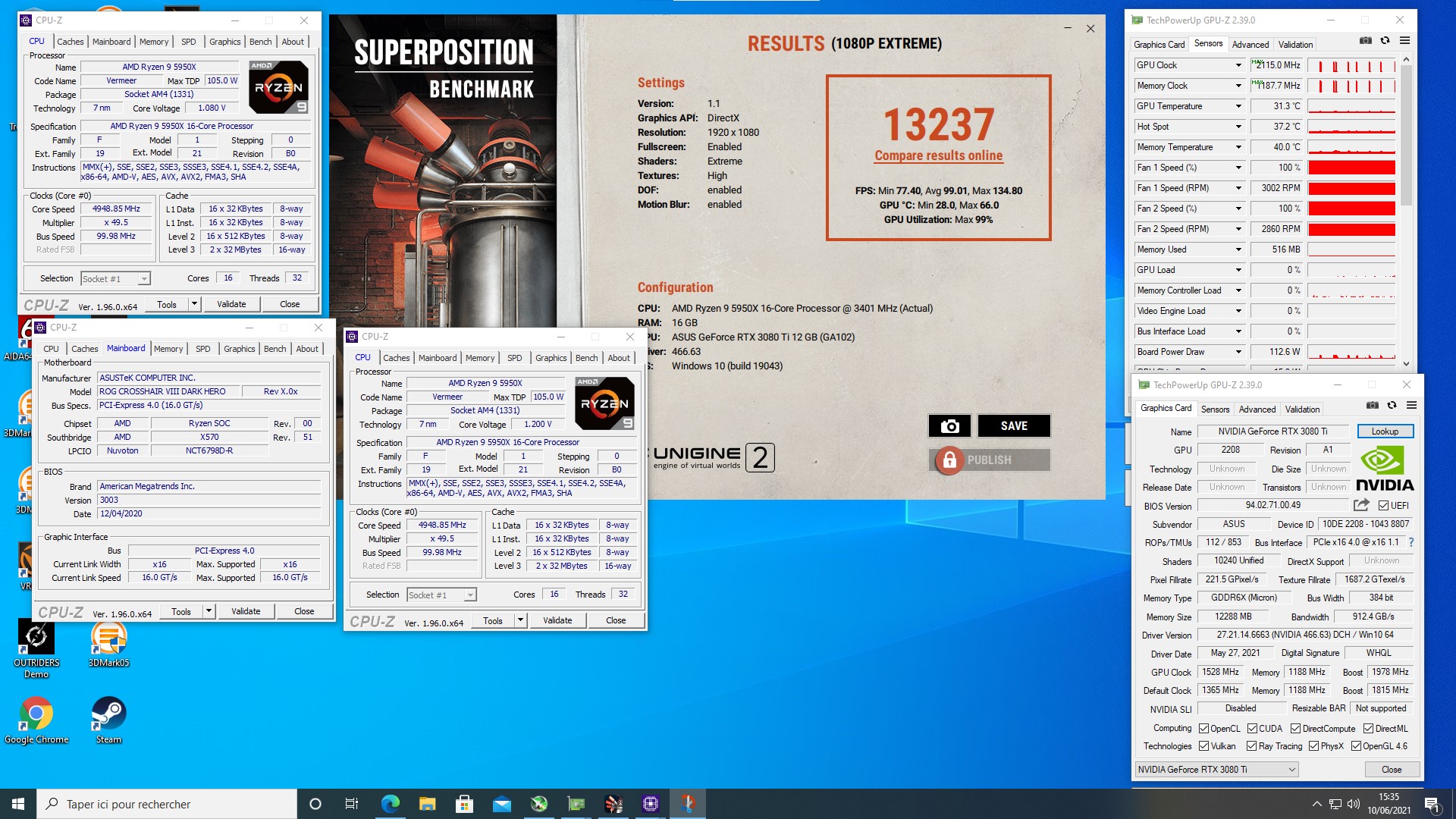Open File Explorer from the taskbar
The width and height of the screenshot is (1456, 819).
tap(427, 804)
